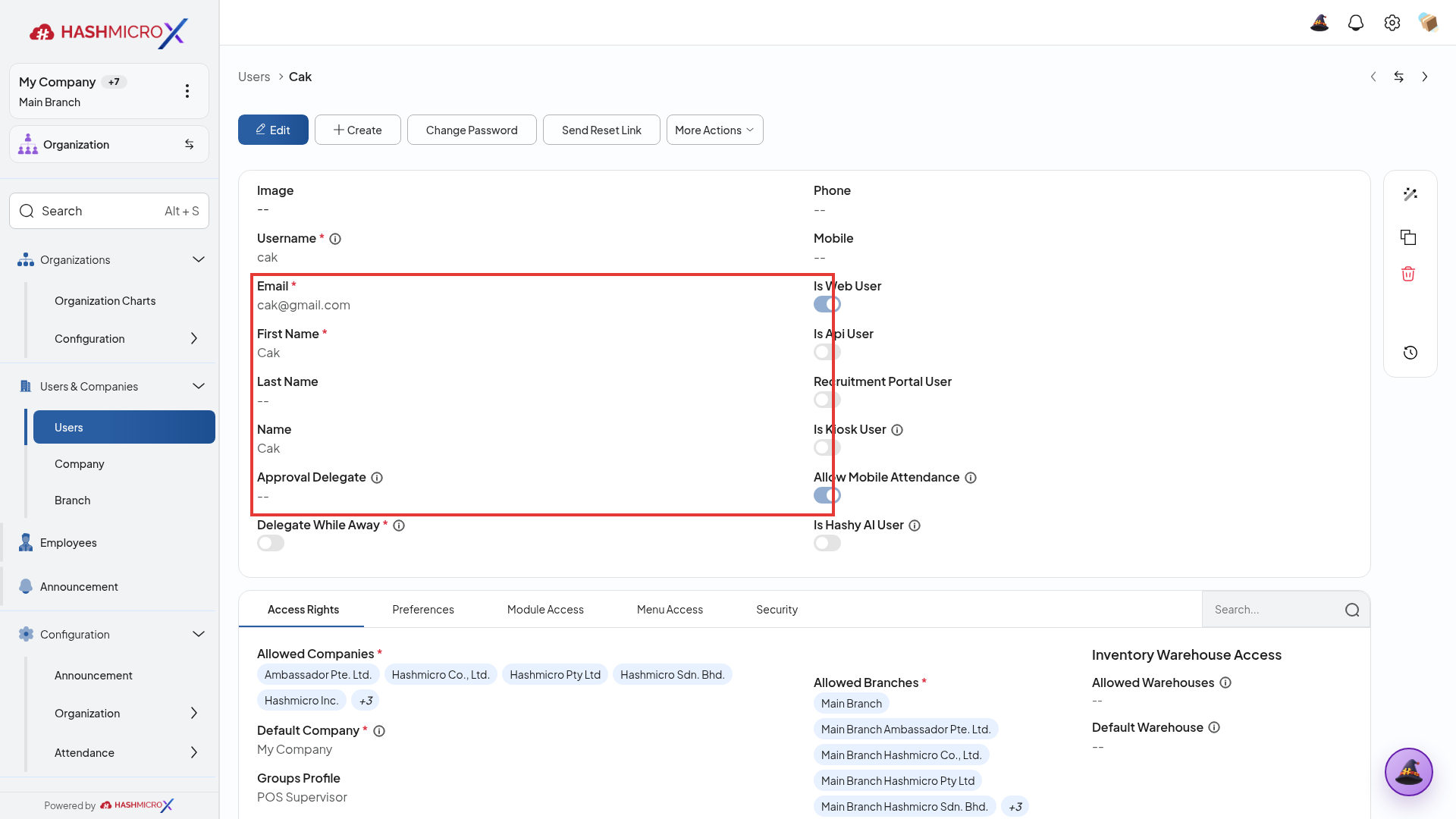Screen dimensions: 1456x819
Task: Click the swap arrows next to Organization
Action: (190, 144)
